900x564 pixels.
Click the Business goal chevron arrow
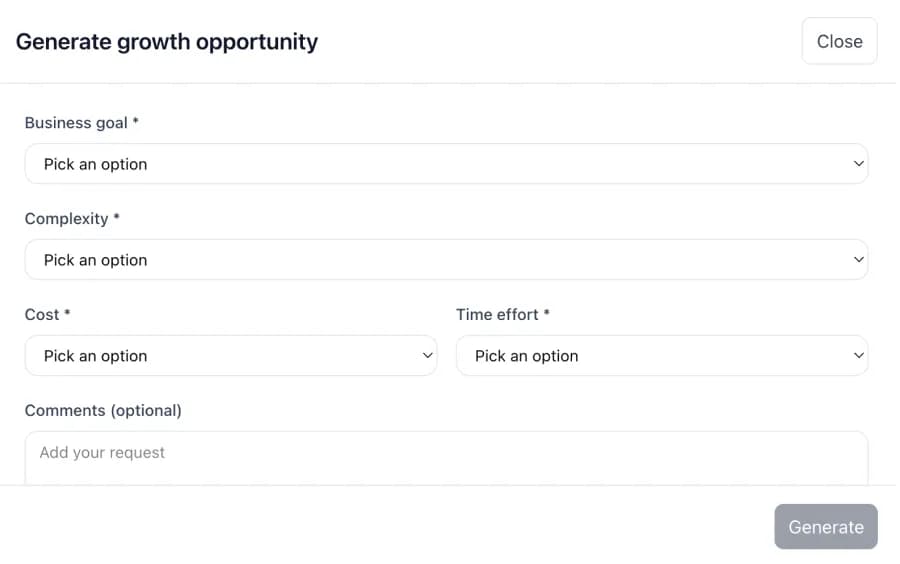[x=858, y=164]
